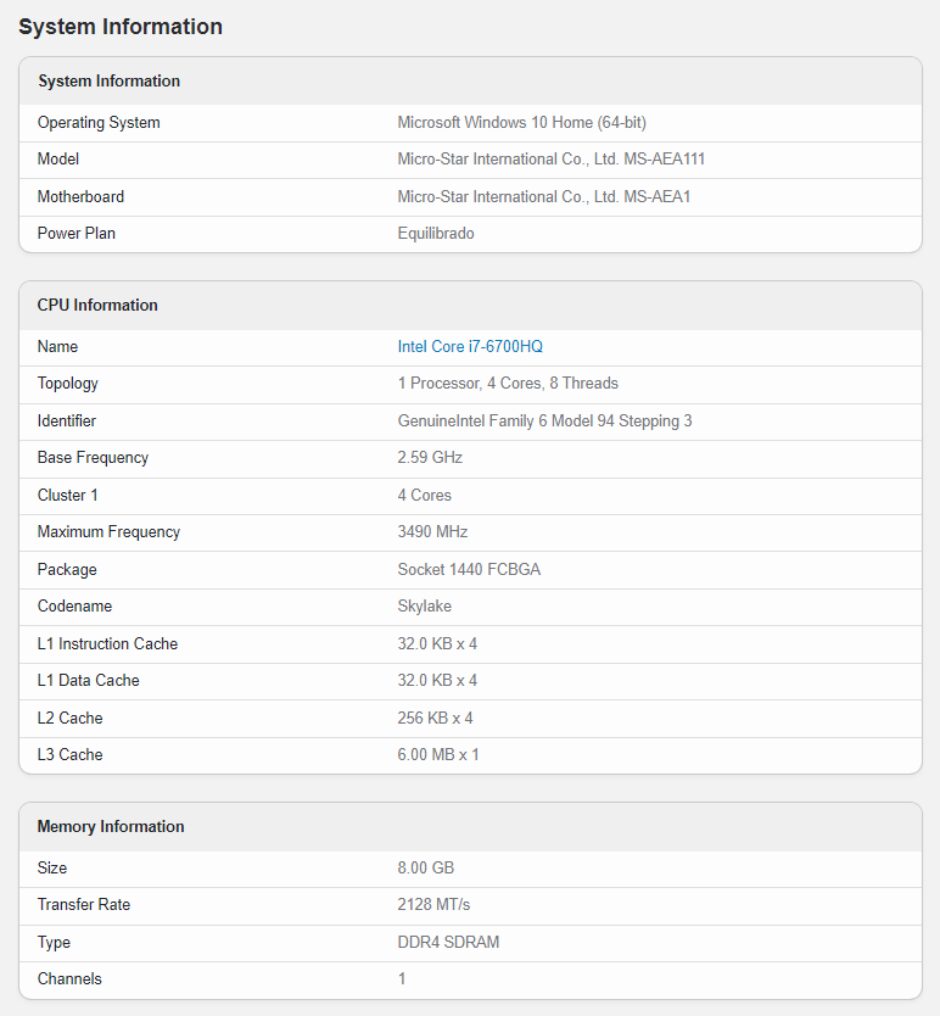Image resolution: width=940 pixels, height=1016 pixels.
Task: Select '1 Processor, 4 Cores, 8 Threads'
Action: (x=508, y=384)
